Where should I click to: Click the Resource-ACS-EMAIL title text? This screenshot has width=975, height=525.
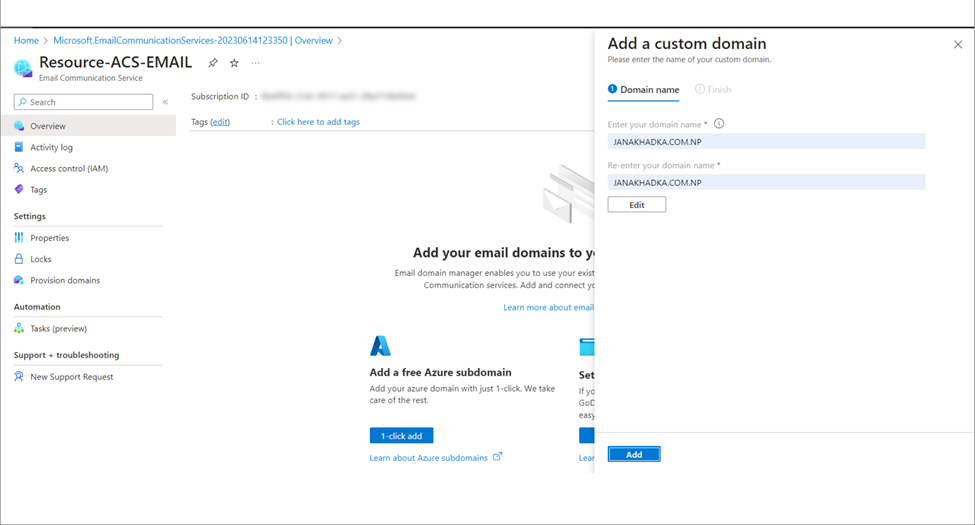[116, 62]
